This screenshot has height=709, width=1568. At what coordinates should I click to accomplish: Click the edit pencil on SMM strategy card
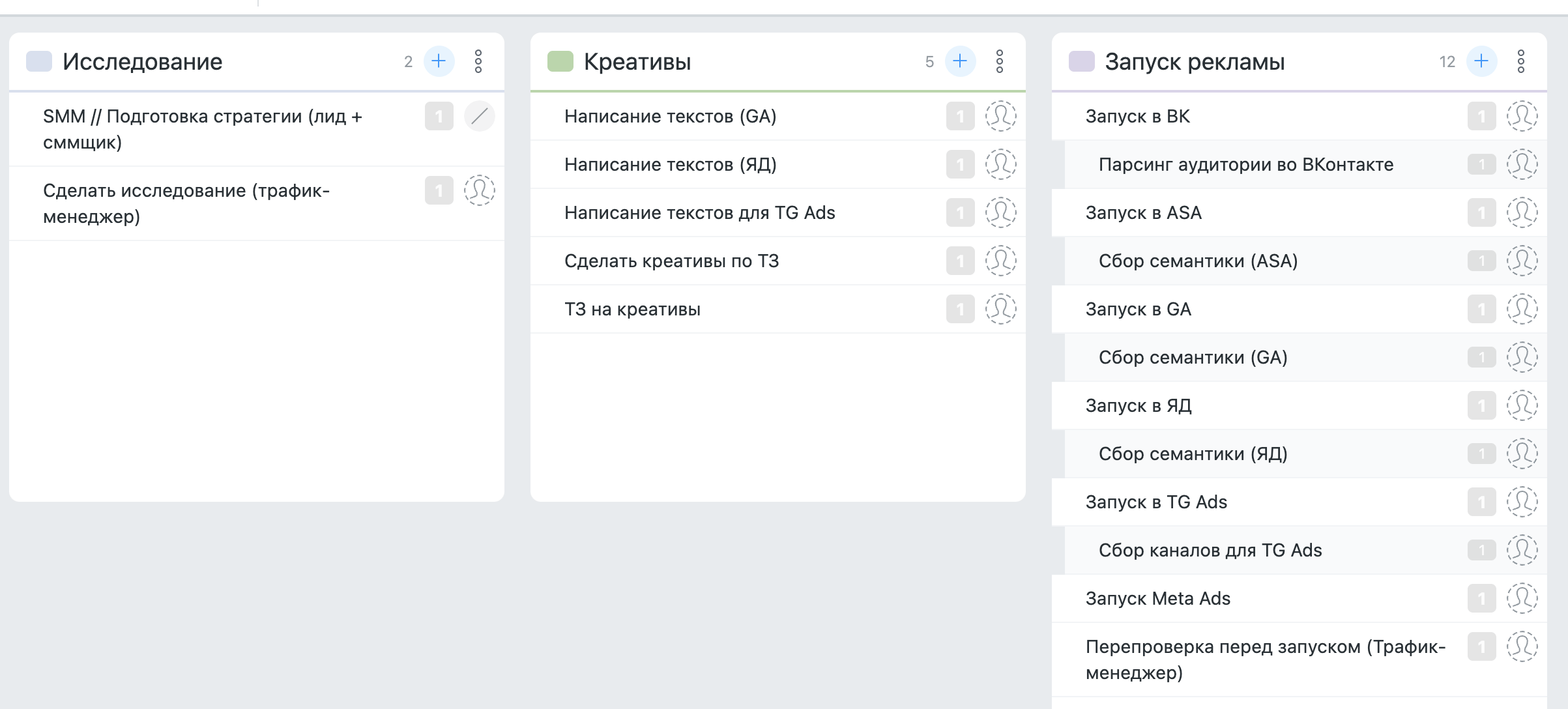click(480, 117)
